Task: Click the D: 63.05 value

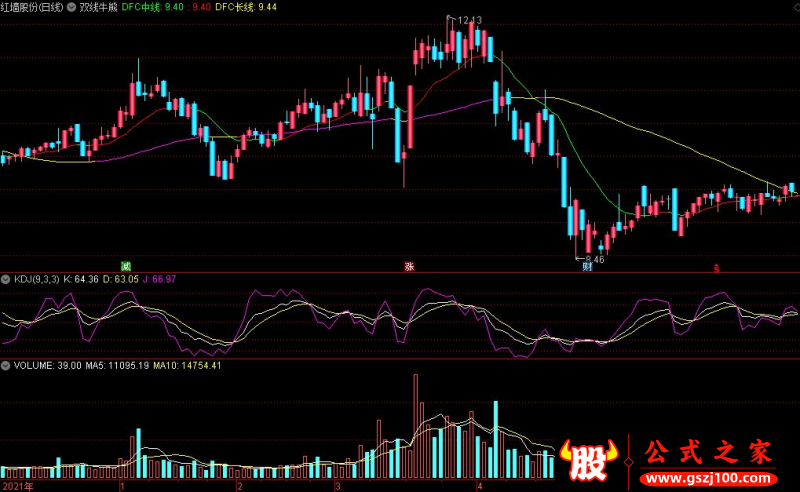Action: click(120, 279)
